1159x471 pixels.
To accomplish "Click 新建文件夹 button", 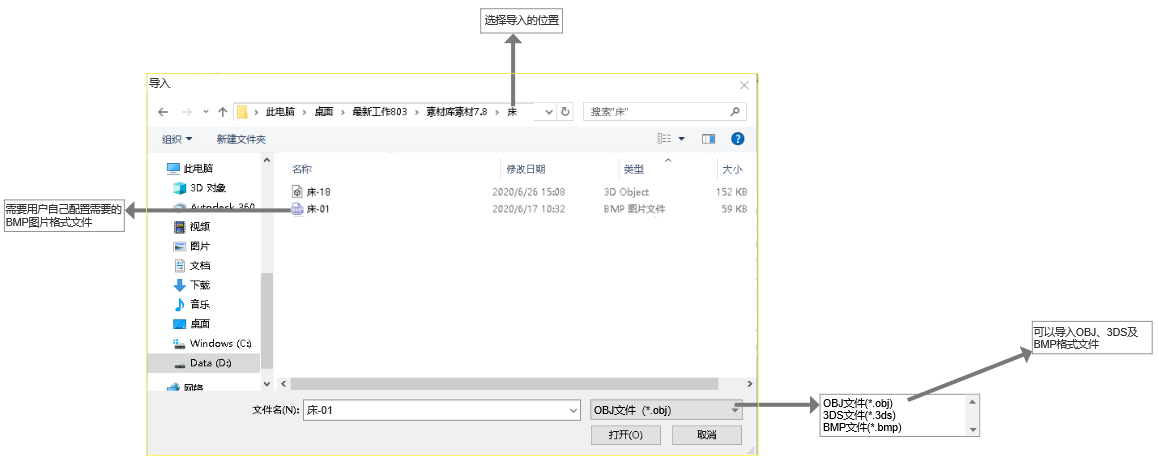I will (241, 139).
